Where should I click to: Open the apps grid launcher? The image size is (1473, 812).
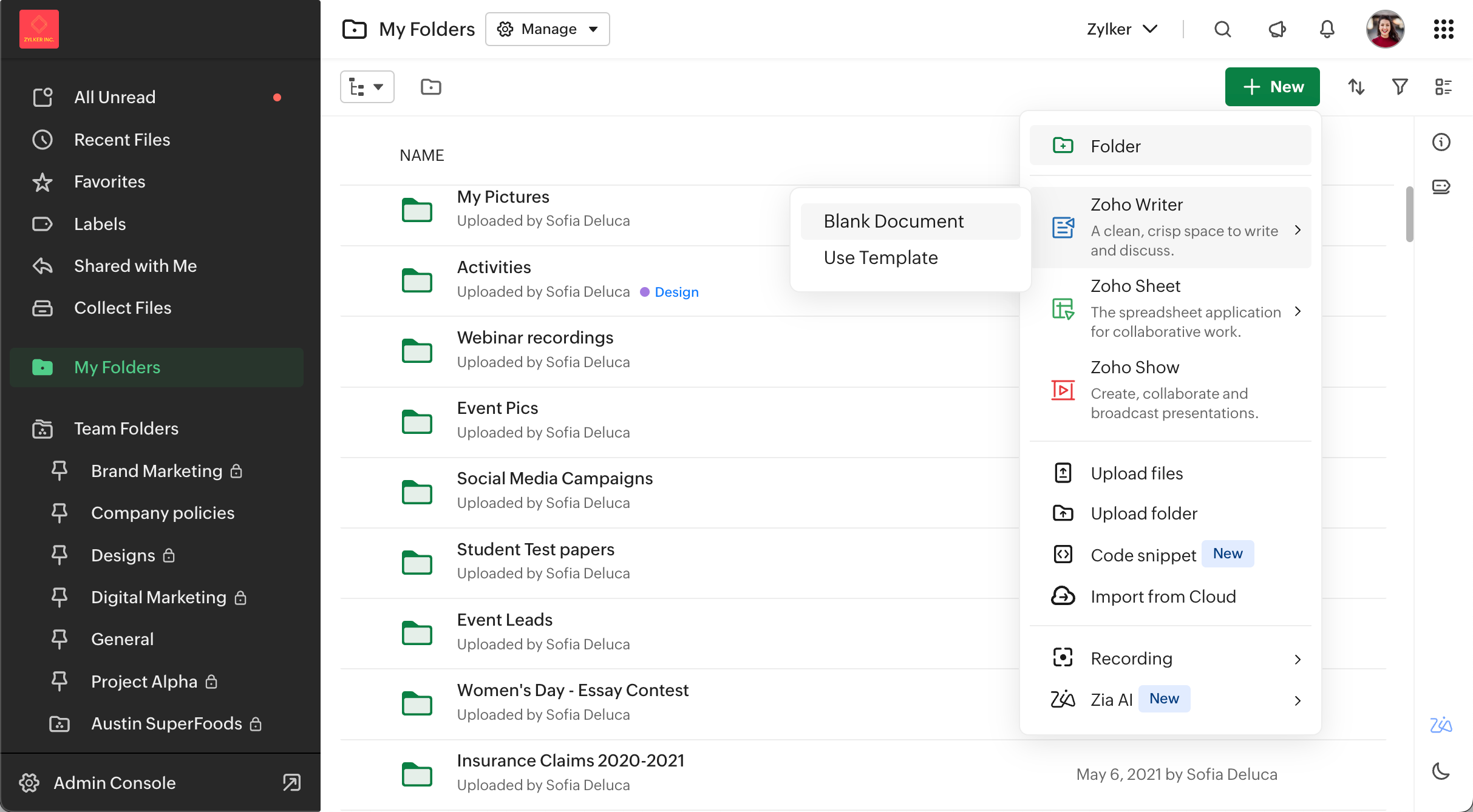click(x=1443, y=29)
